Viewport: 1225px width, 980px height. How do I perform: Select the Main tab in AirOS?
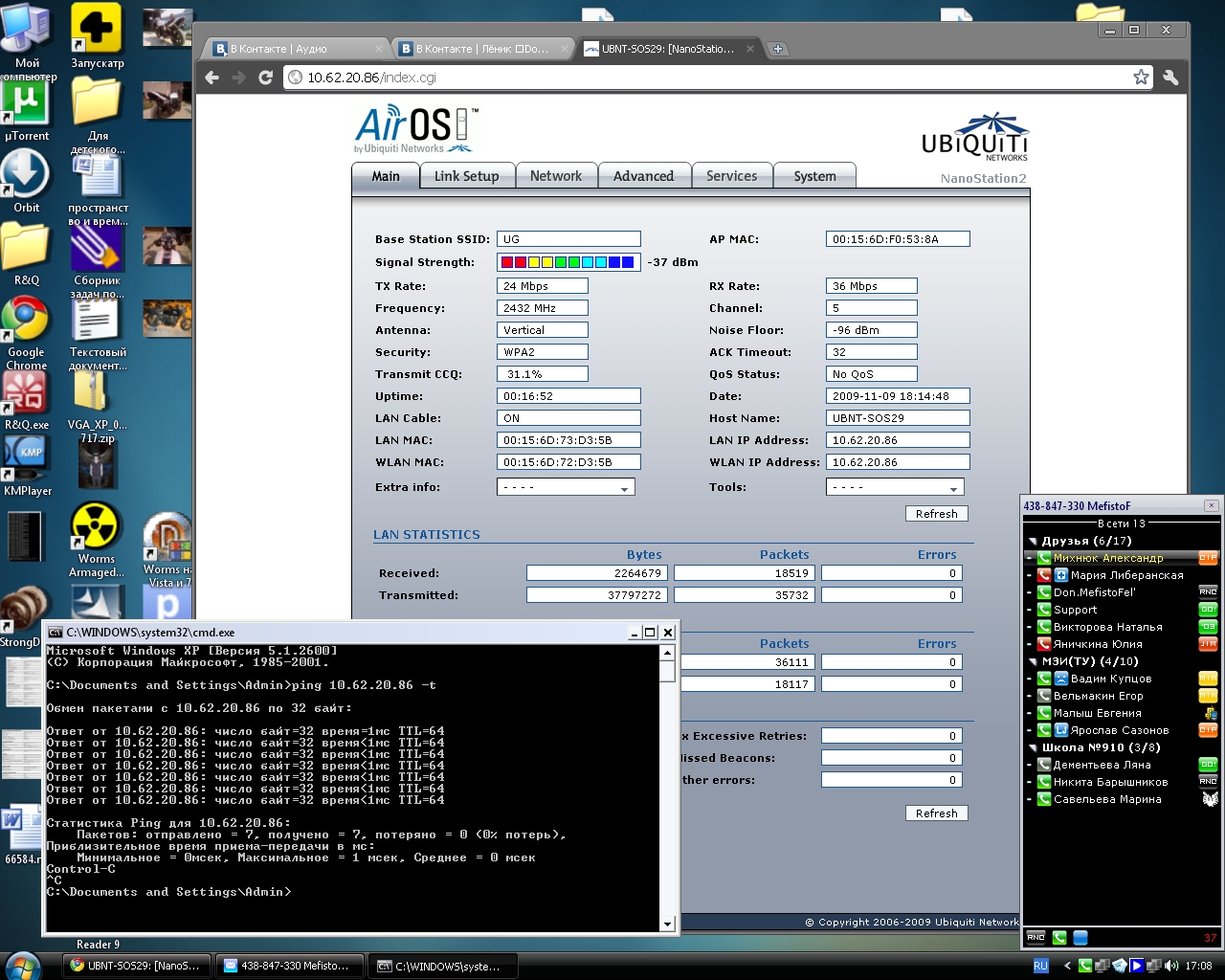tap(386, 176)
